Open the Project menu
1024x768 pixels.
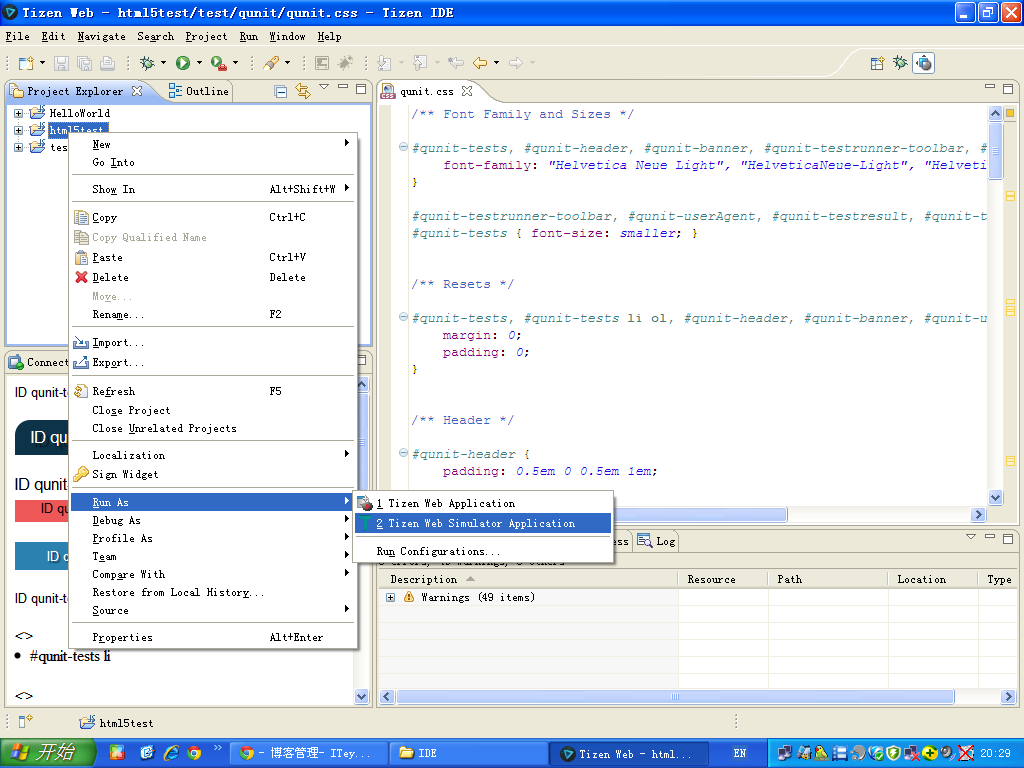click(x=206, y=37)
